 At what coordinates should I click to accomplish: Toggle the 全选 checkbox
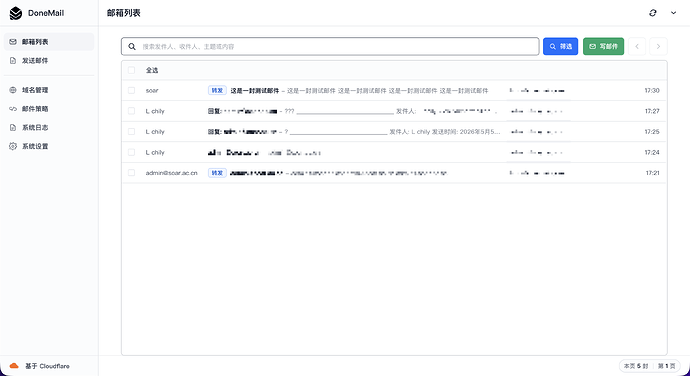131,70
